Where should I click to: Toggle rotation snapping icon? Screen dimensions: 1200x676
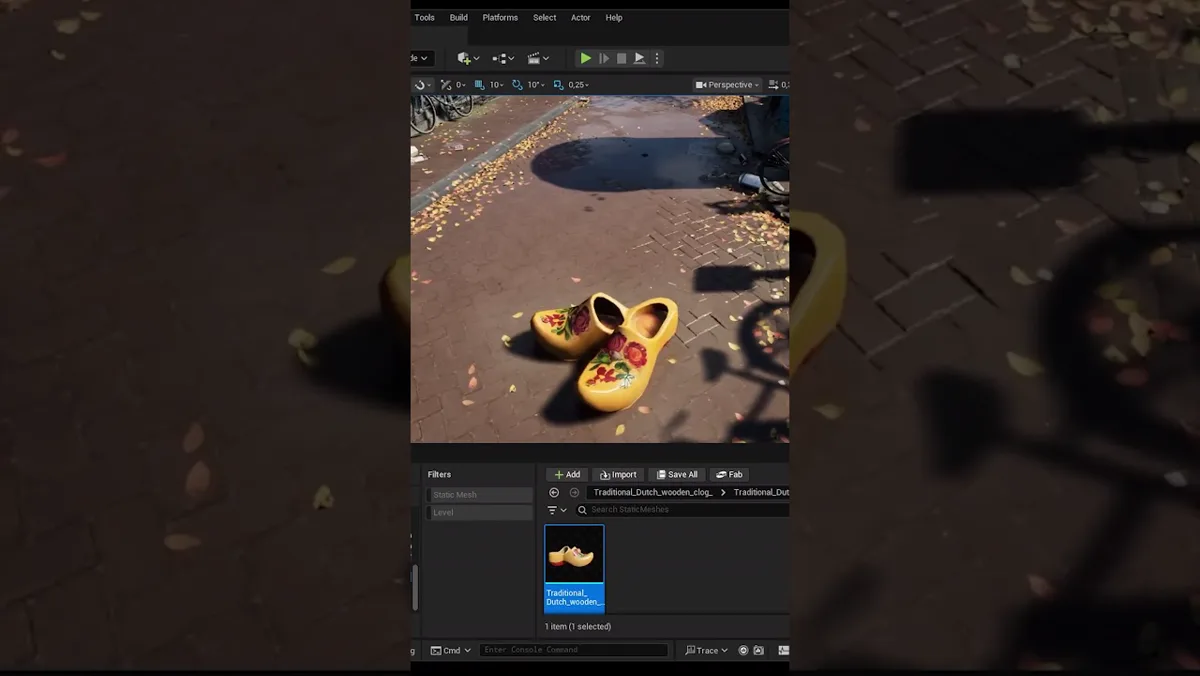pos(518,85)
